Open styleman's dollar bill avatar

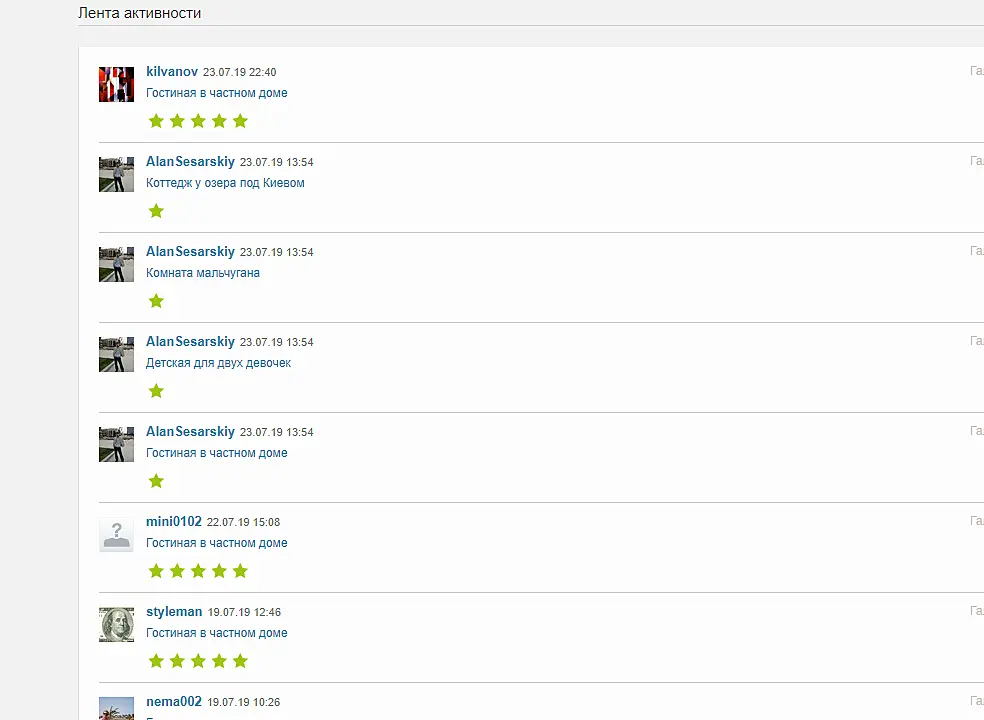[116, 624]
